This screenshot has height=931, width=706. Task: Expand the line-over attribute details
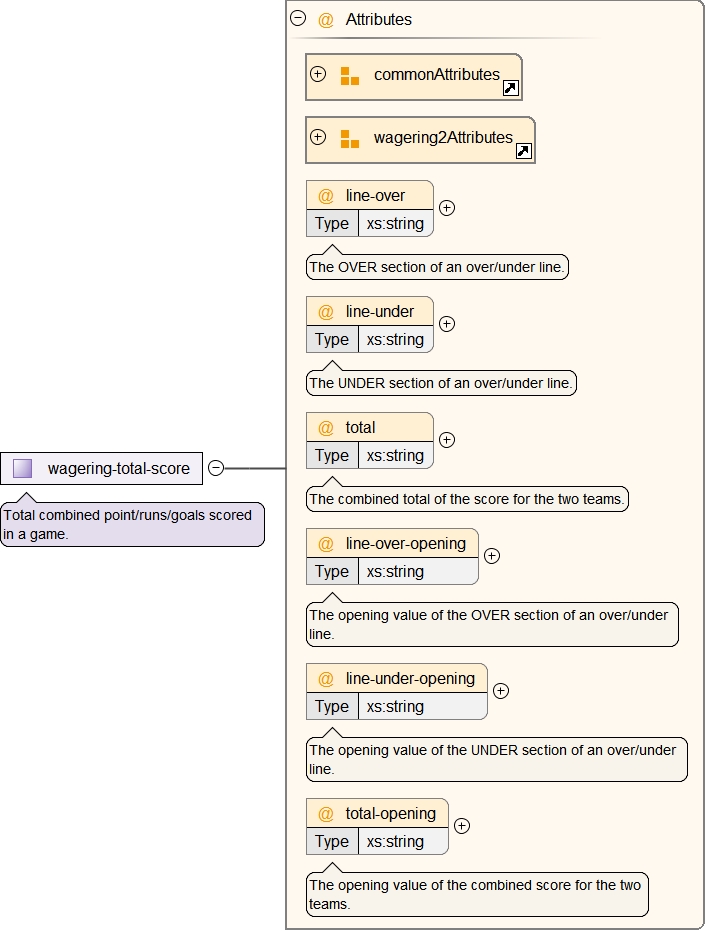(447, 208)
